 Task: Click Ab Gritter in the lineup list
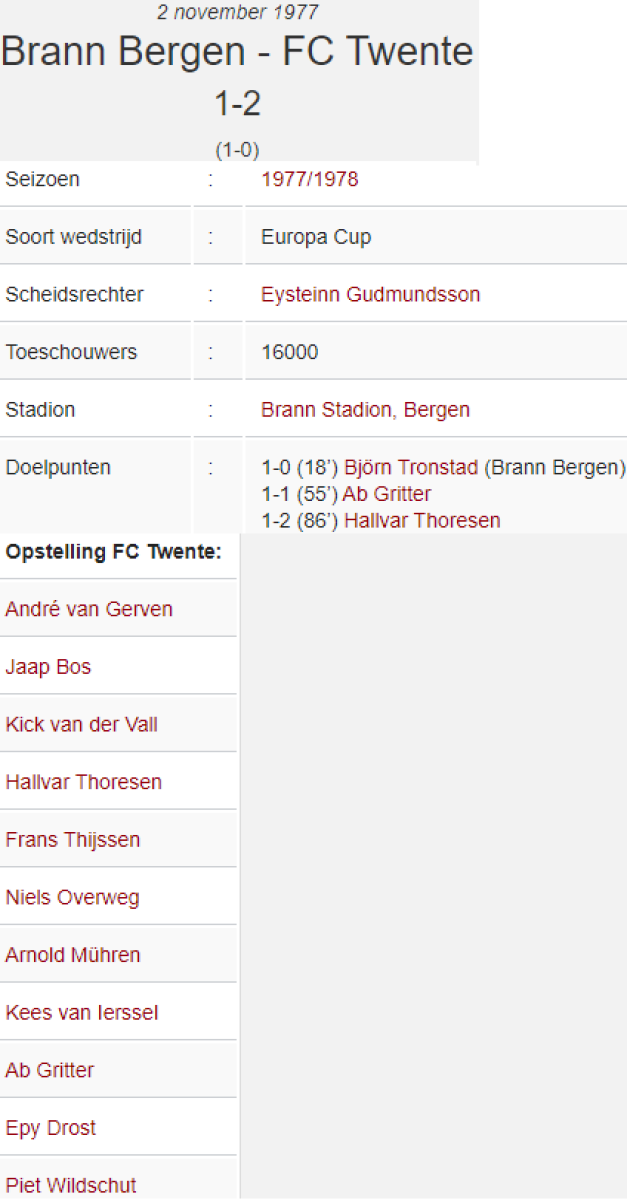[49, 1070]
